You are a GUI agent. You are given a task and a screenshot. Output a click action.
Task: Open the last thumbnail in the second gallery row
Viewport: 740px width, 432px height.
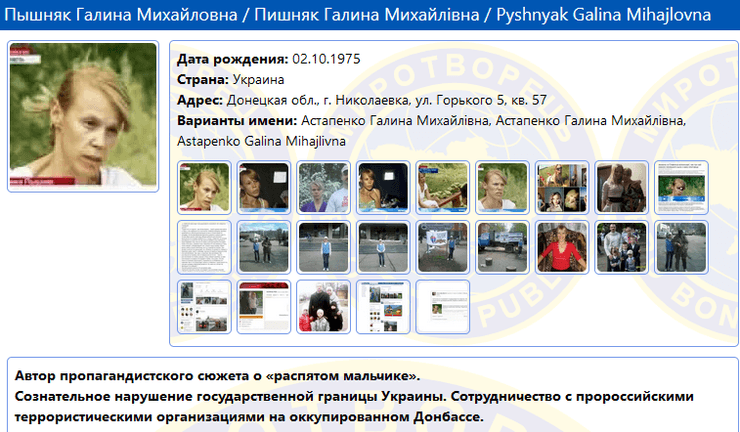pyautogui.click(x=682, y=247)
